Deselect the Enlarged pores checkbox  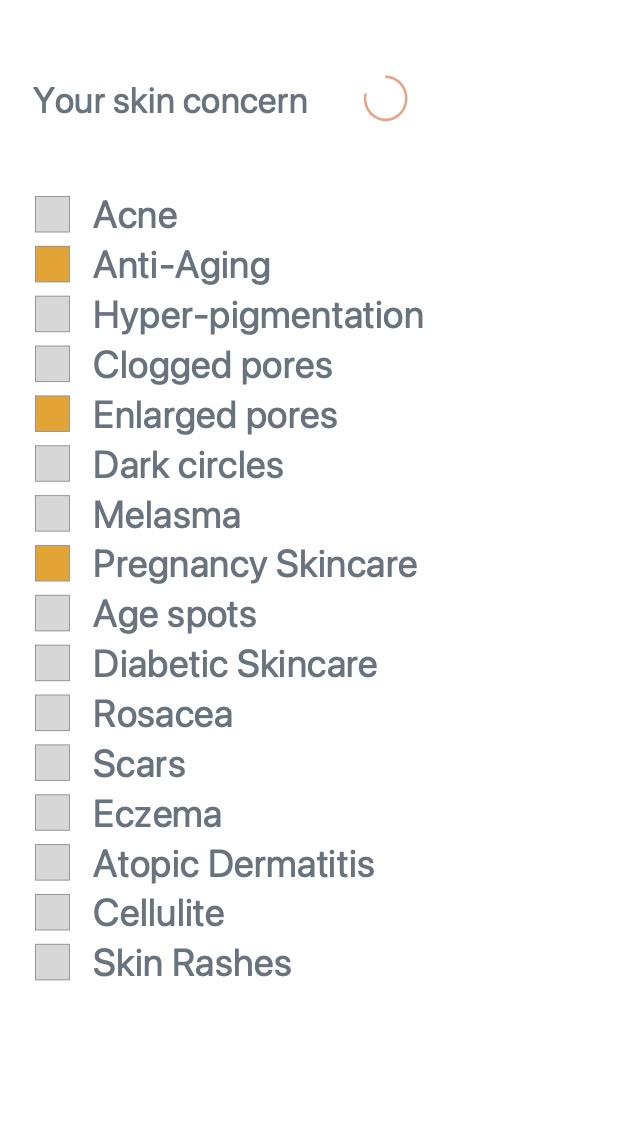coord(52,414)
